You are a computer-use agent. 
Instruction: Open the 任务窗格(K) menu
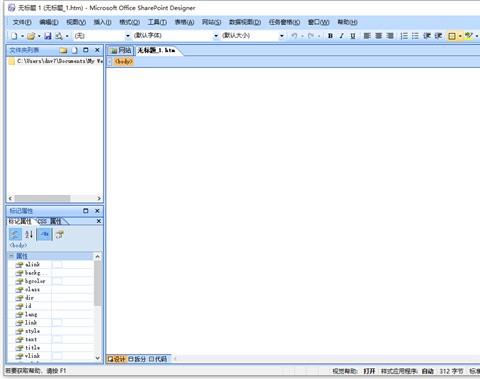284,22
